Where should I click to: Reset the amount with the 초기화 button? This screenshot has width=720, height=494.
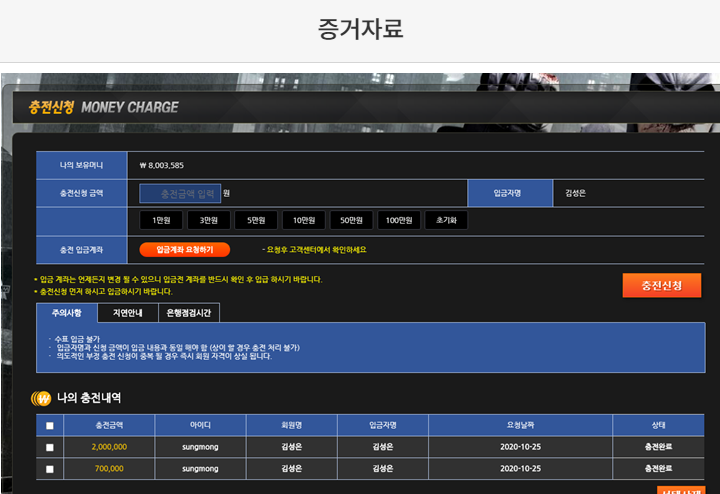(x=447, y=220)
